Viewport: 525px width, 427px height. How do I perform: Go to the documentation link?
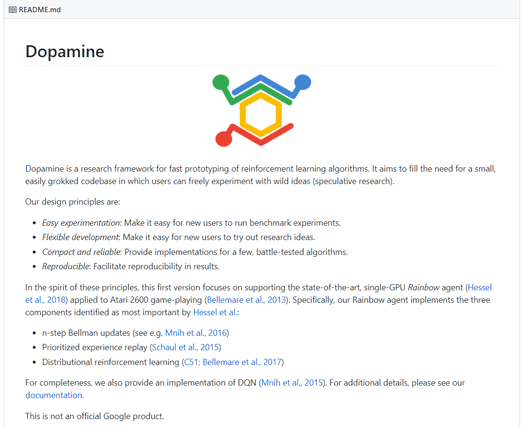pyautogui.click(x=54, y=395)
